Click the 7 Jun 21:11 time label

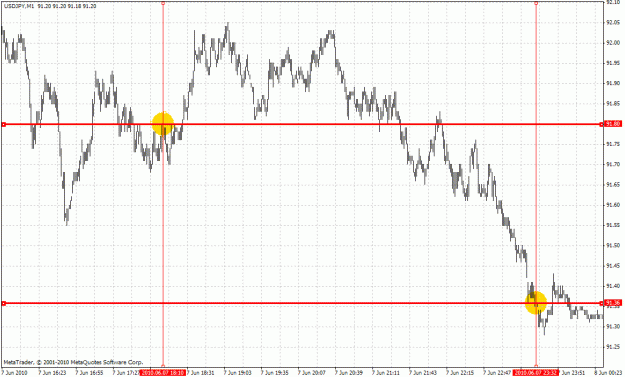tap(386, 373)
